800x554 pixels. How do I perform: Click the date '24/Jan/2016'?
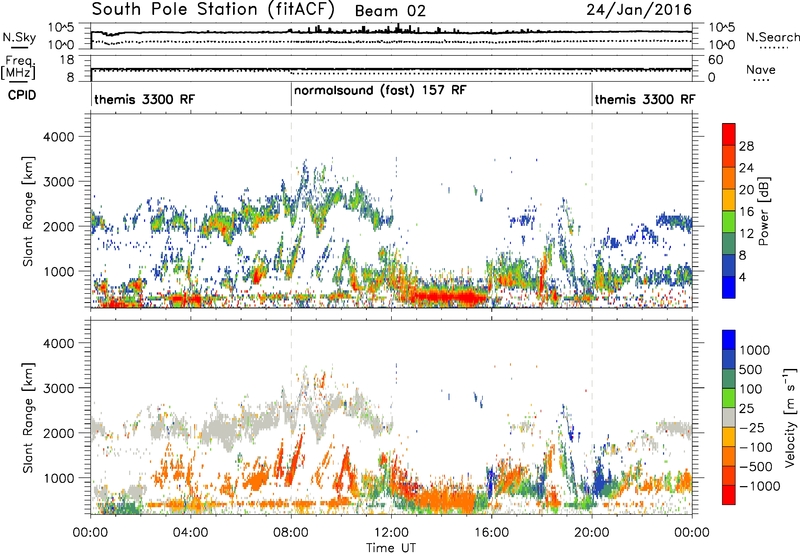pos(639,10)
